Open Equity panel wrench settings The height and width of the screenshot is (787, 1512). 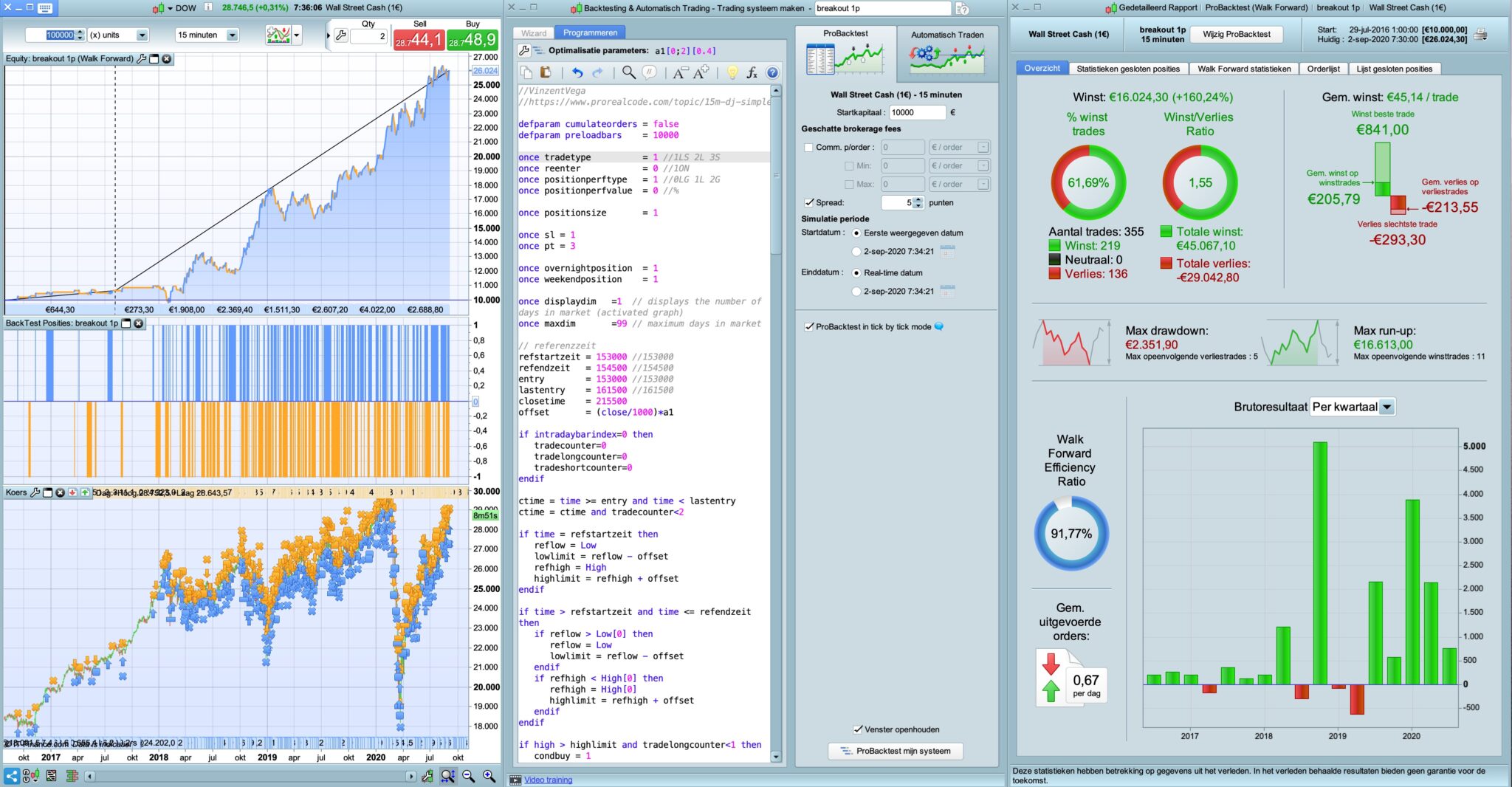point(142,59)
